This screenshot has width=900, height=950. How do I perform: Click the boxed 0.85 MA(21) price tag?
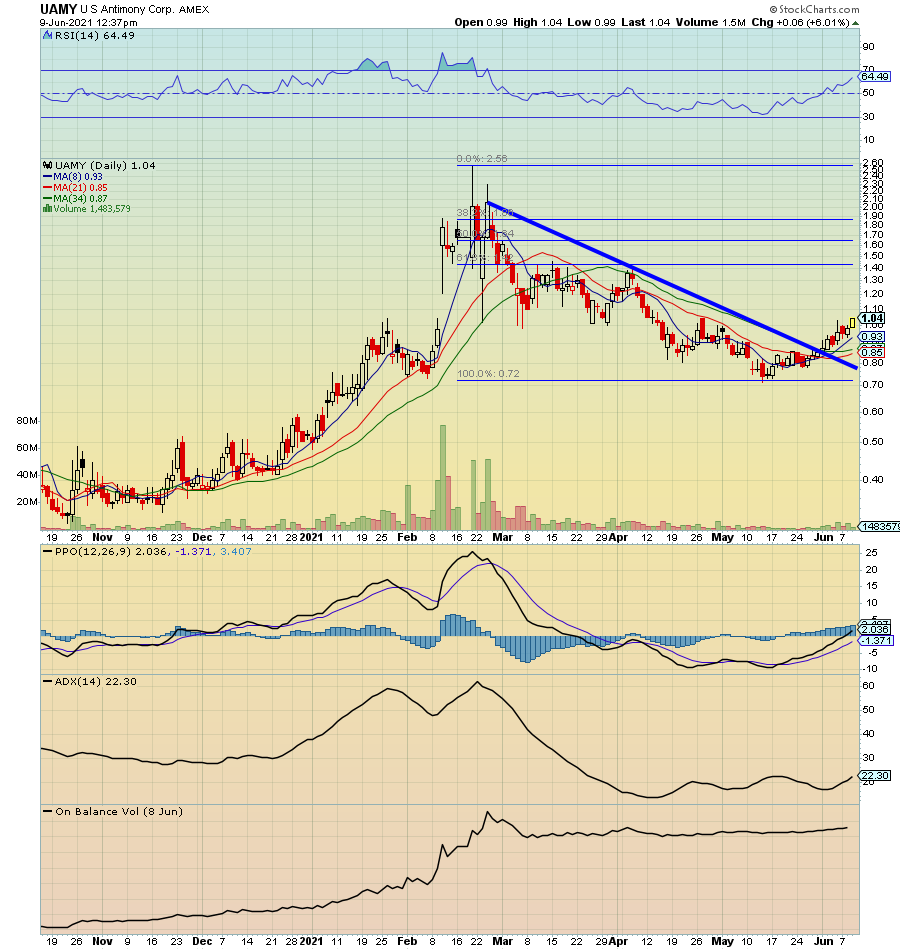(x=872, y=352)
